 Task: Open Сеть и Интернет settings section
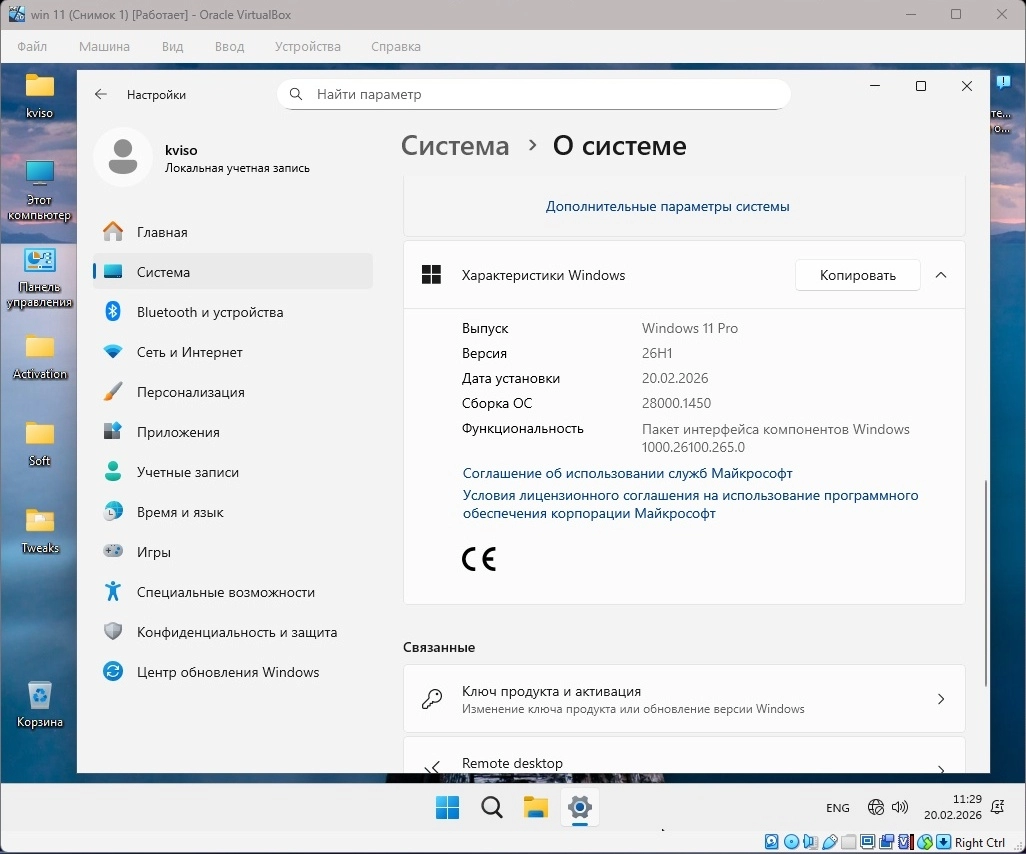189,352
